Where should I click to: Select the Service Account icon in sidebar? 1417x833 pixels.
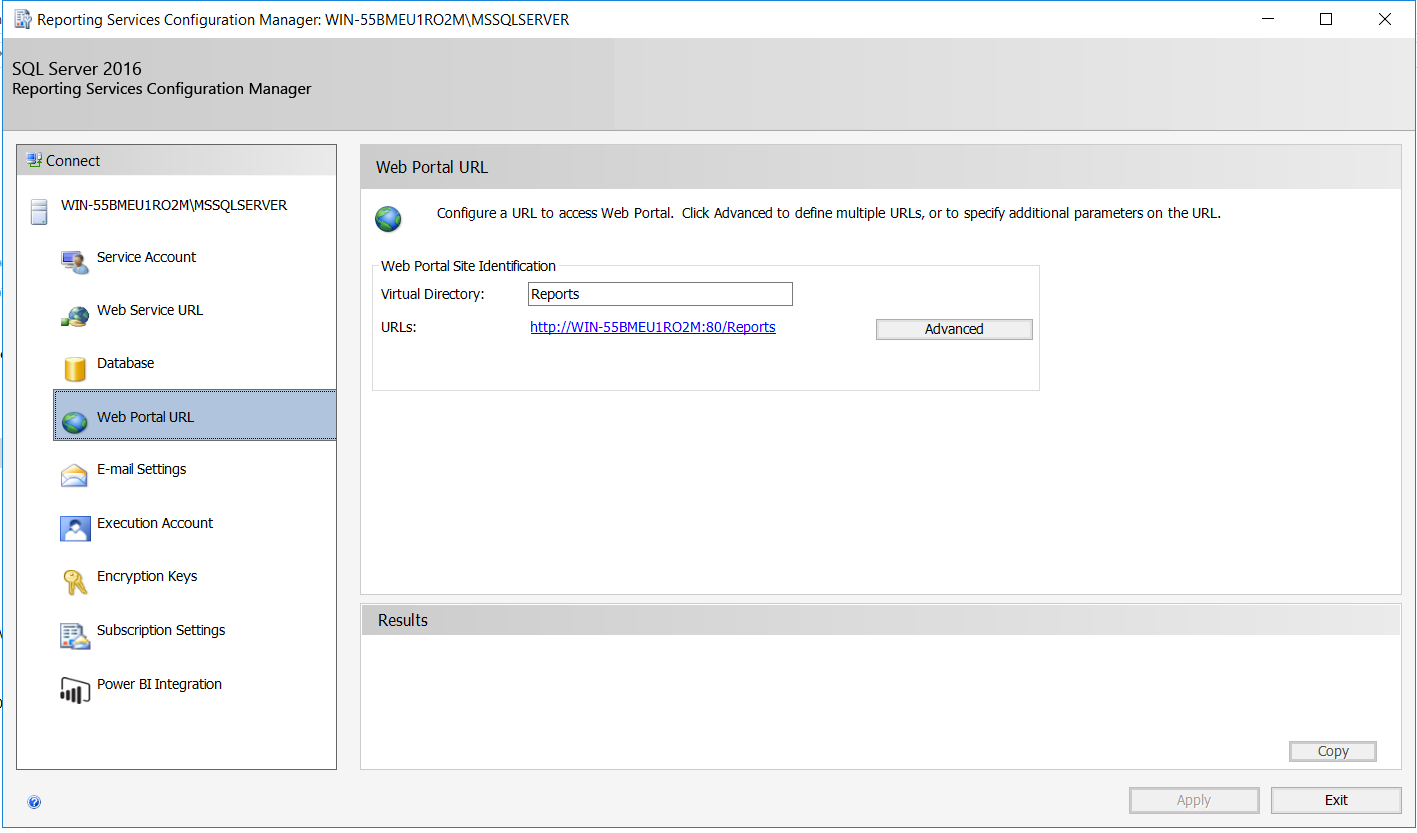pyautogui.click(x=75, y=262)
